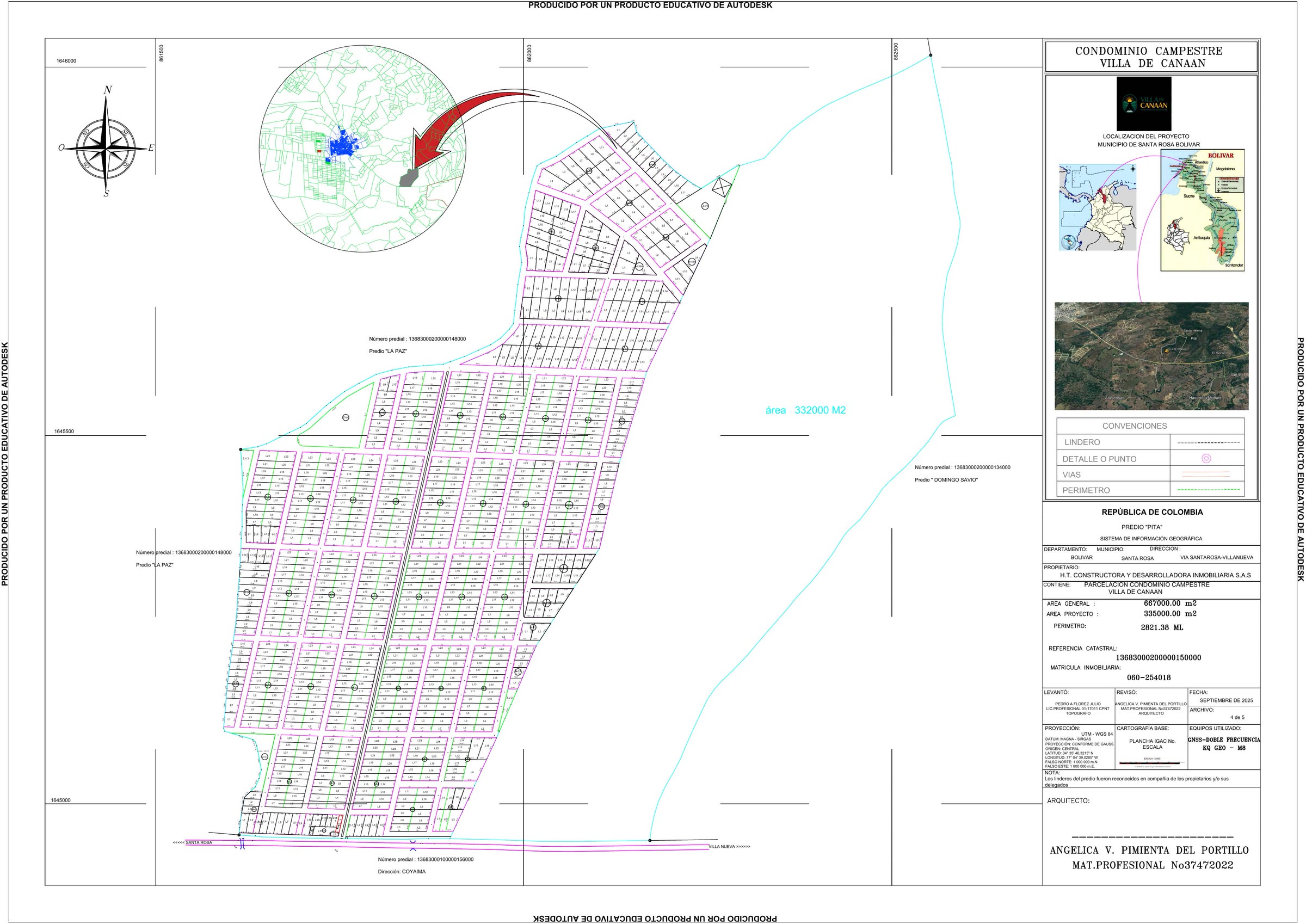This screenshot has height=924, width=1306.
Task: Click the LINDERO legend row
Action: [1150, 442]
